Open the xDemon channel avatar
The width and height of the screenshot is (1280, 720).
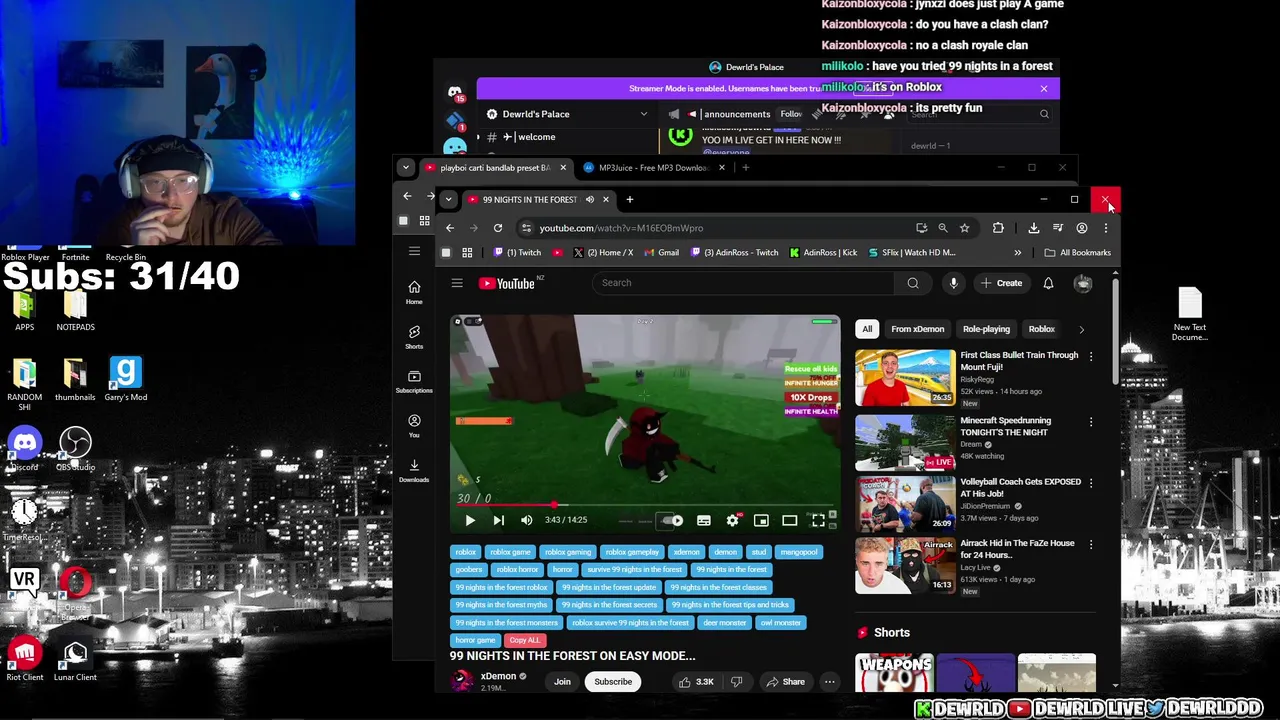pyautogui.click(x=462, y=681)
